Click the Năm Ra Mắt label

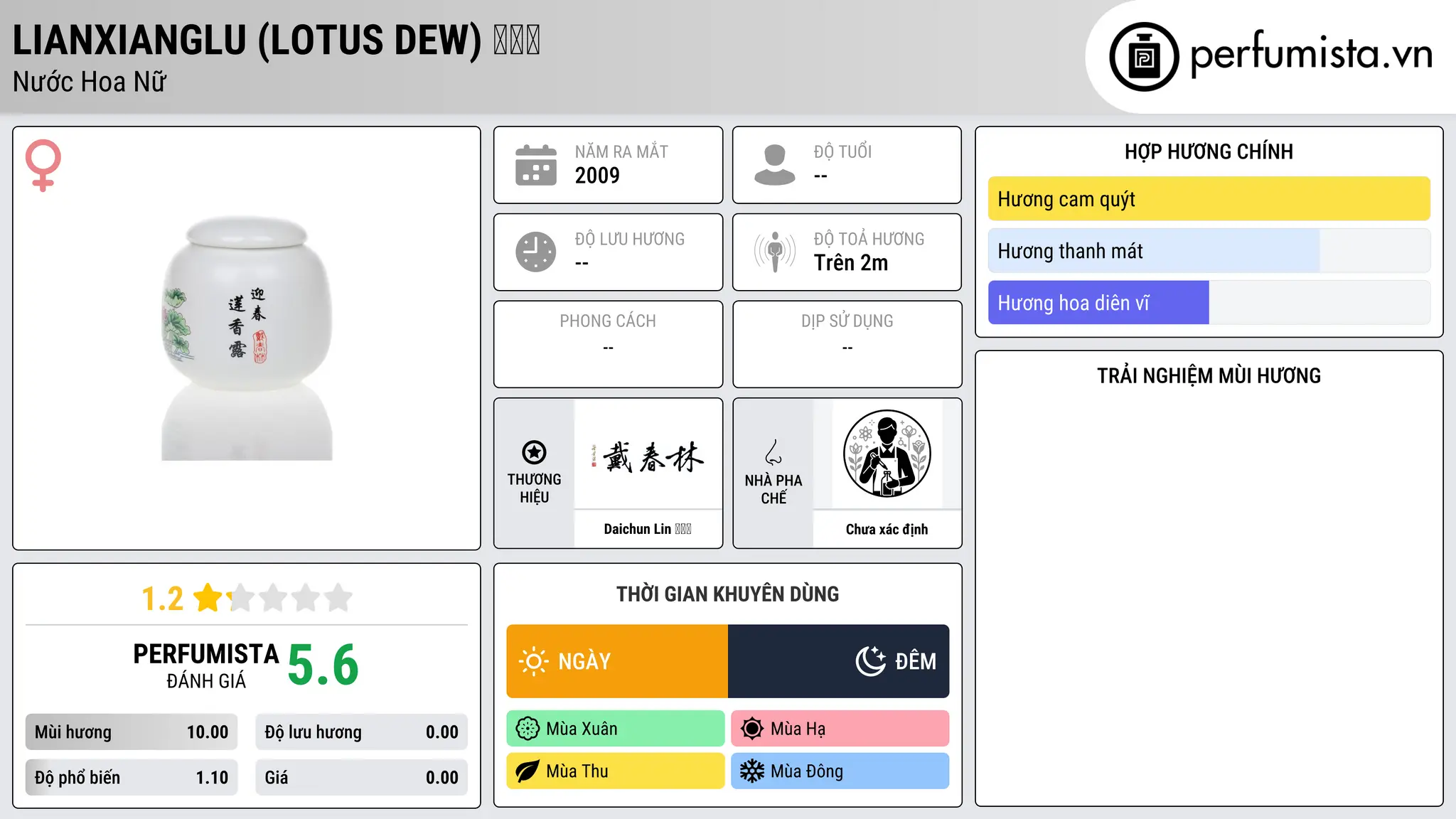(x=621, y=152)
